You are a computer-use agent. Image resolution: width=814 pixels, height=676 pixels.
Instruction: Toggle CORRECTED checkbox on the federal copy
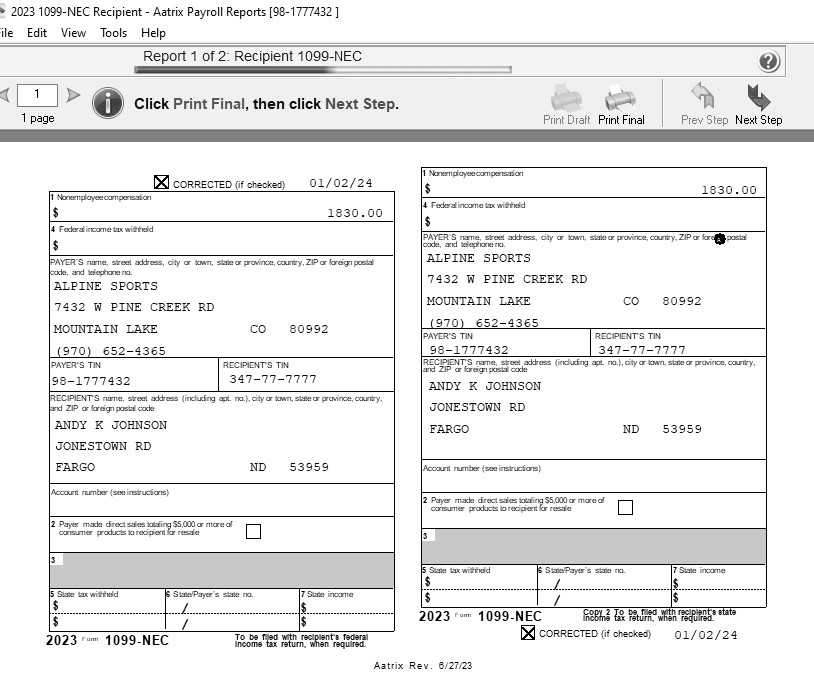pyautogui.click(x=161, y=182)
